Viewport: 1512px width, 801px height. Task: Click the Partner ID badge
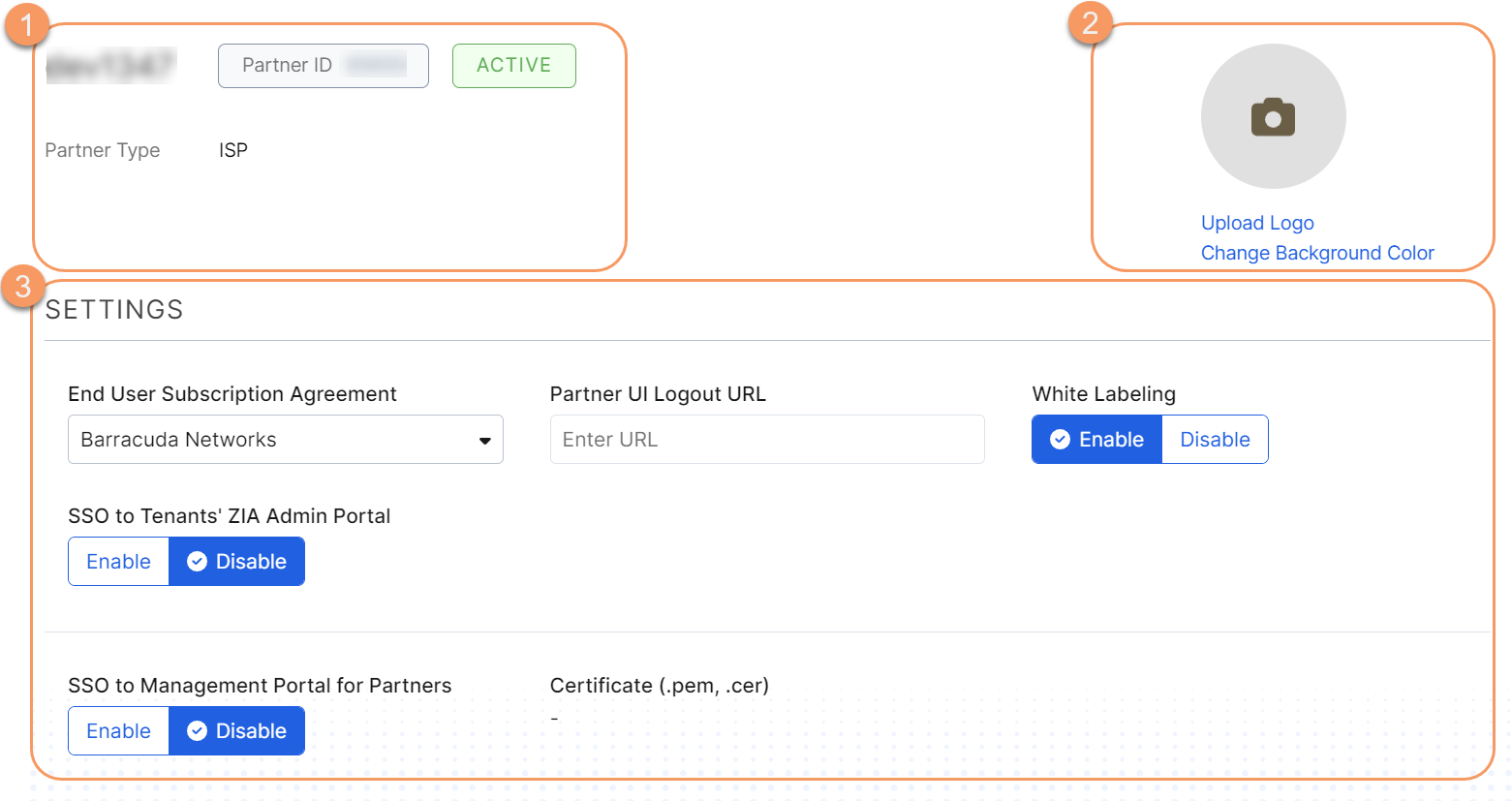(324, 66)
